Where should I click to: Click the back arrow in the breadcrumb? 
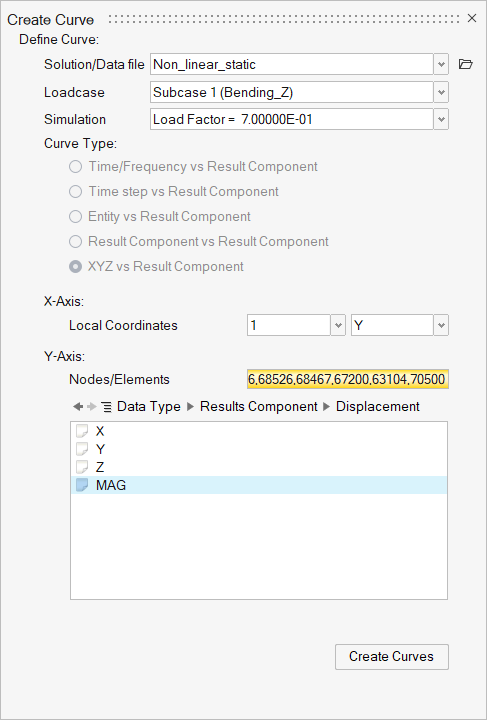(x=78, y=406)
